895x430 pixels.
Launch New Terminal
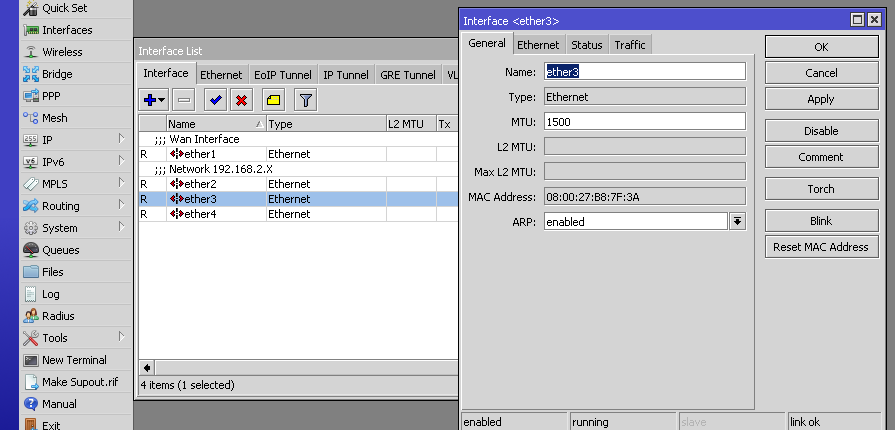[x=76, y=360]
